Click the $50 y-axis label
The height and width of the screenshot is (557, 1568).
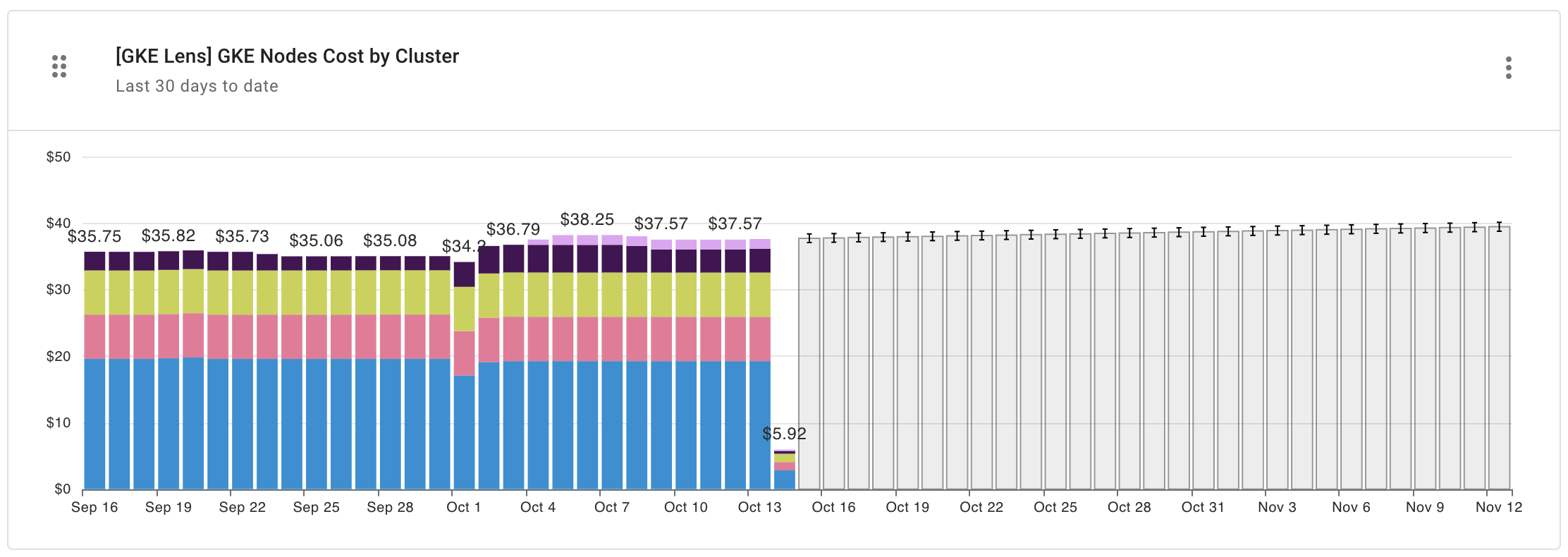[58, 156]
